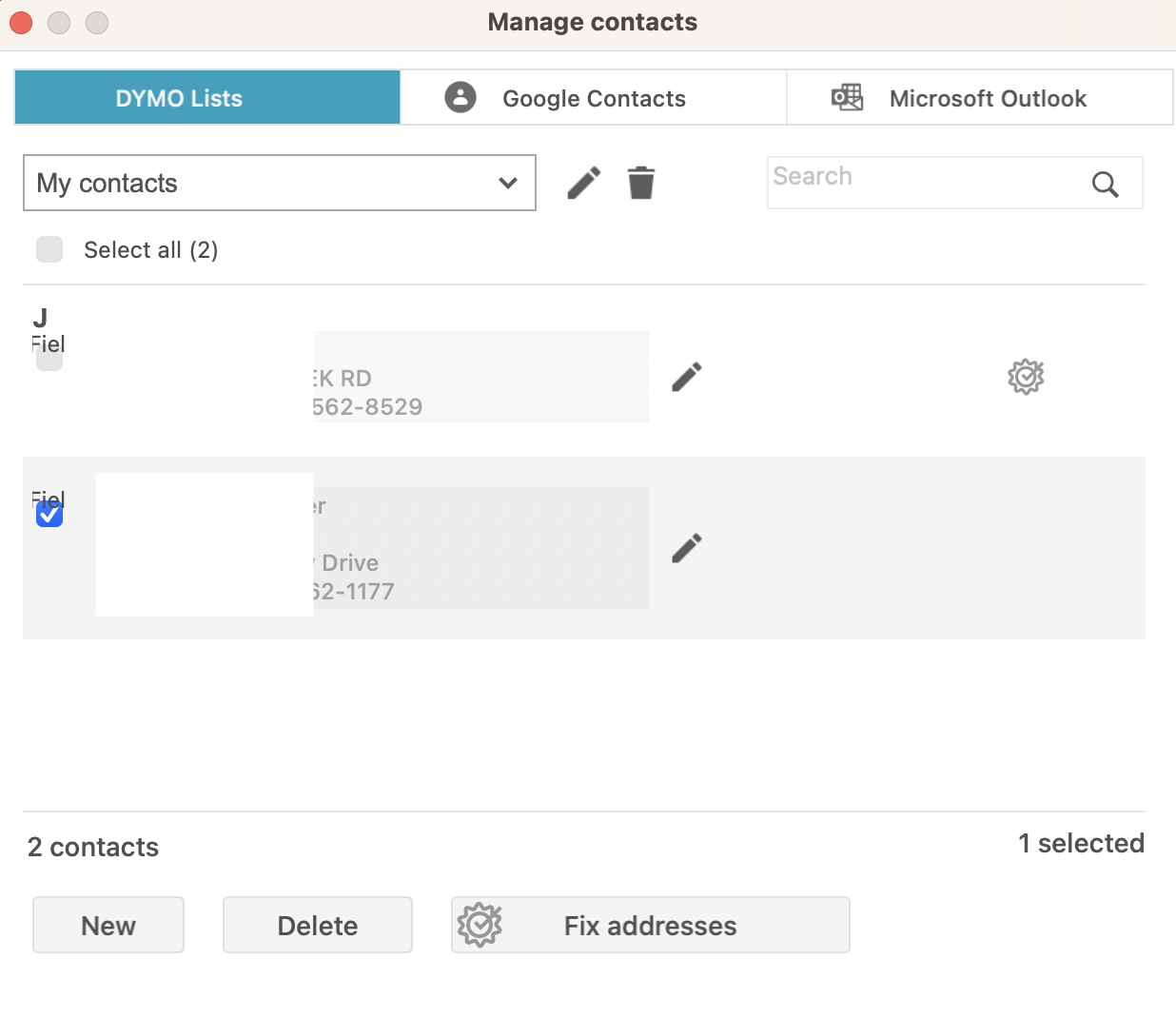Click the pencil icon to rename contact list

pos(583,183)
